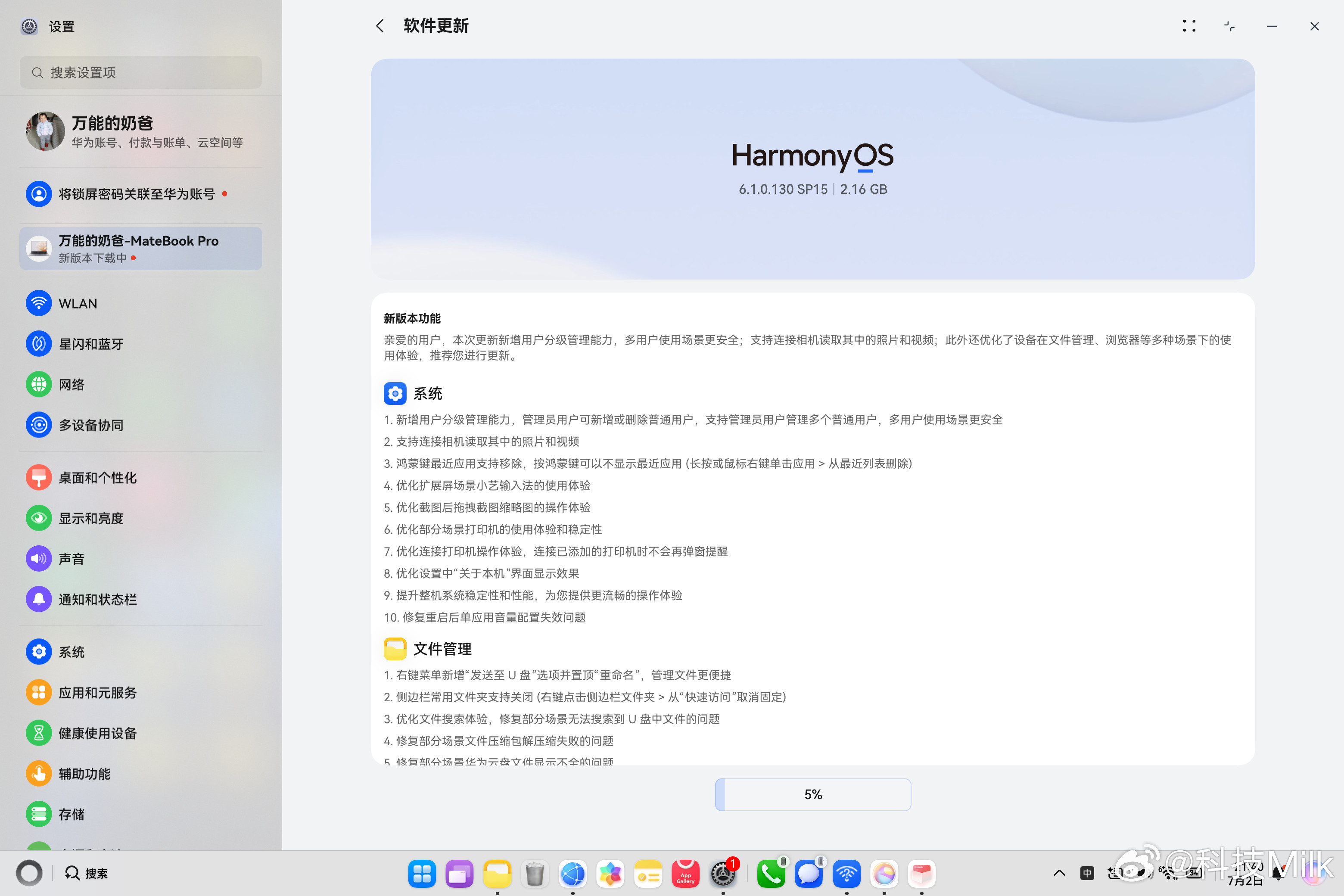The image size is (1344, 896).
Task: Click the HarmonyOS version banner
Action: click(812, 168)
